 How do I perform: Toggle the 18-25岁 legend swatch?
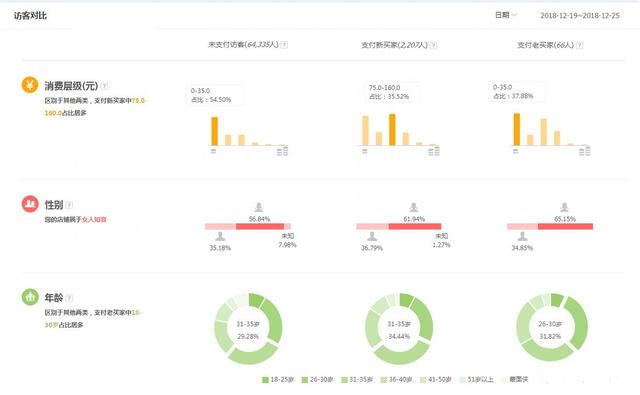pos(265,380)
